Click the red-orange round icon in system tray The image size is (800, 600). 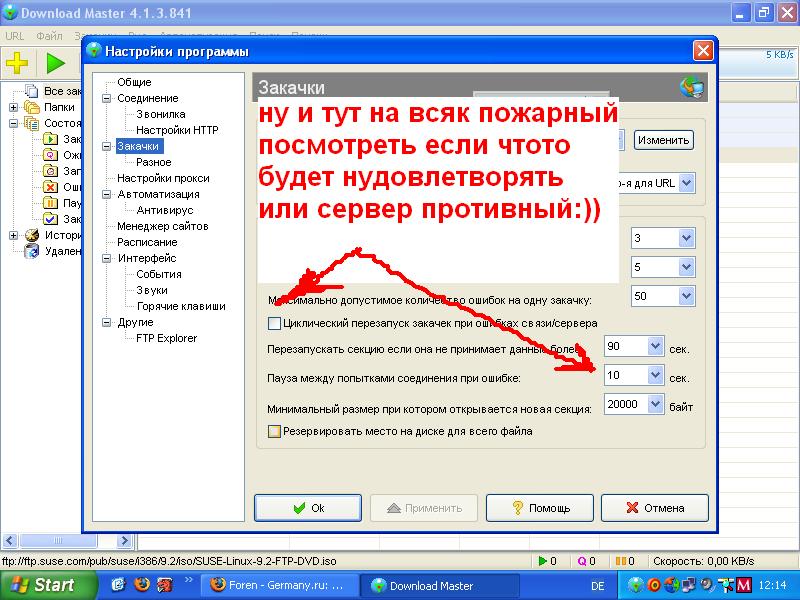[x=654, y=585]
